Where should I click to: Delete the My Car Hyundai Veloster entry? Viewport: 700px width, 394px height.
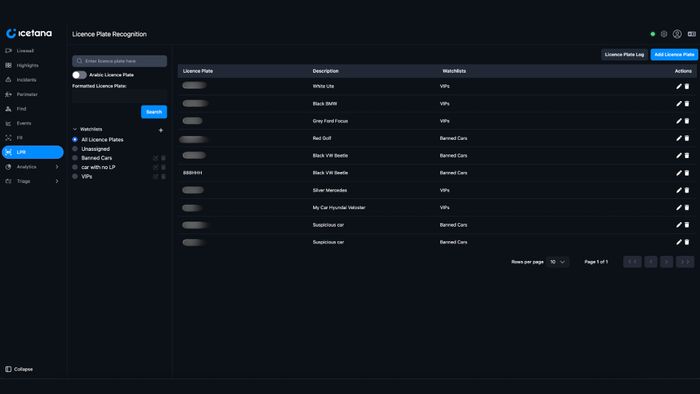click(x=687, y=207)
